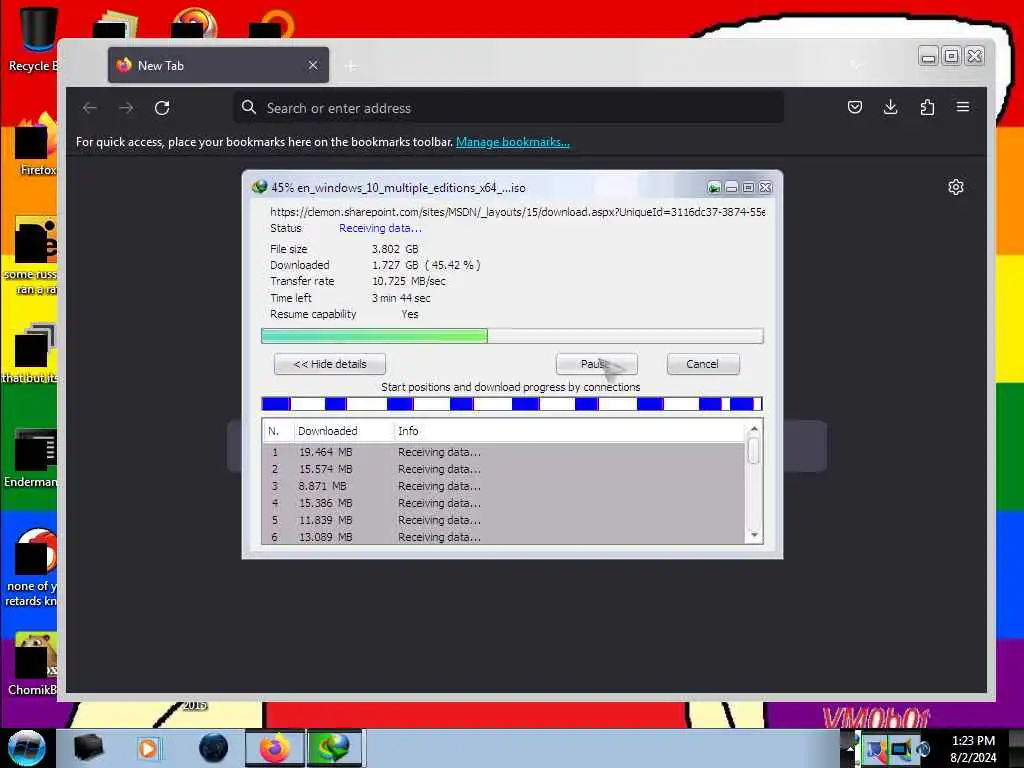
Task: Open the Enderman desktop icon
Action: click(30, 457)
